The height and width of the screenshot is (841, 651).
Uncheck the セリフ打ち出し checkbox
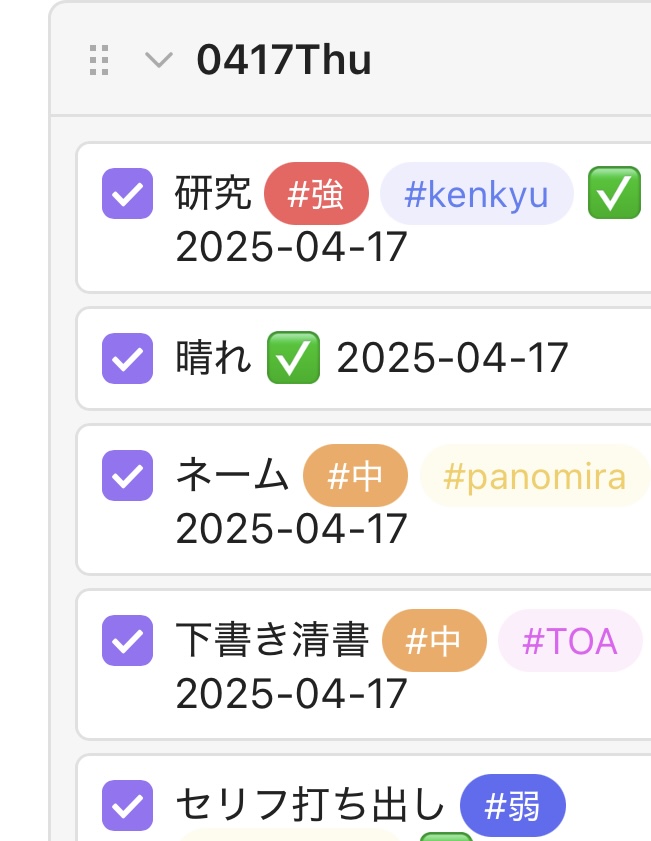[x=128, y=805]
